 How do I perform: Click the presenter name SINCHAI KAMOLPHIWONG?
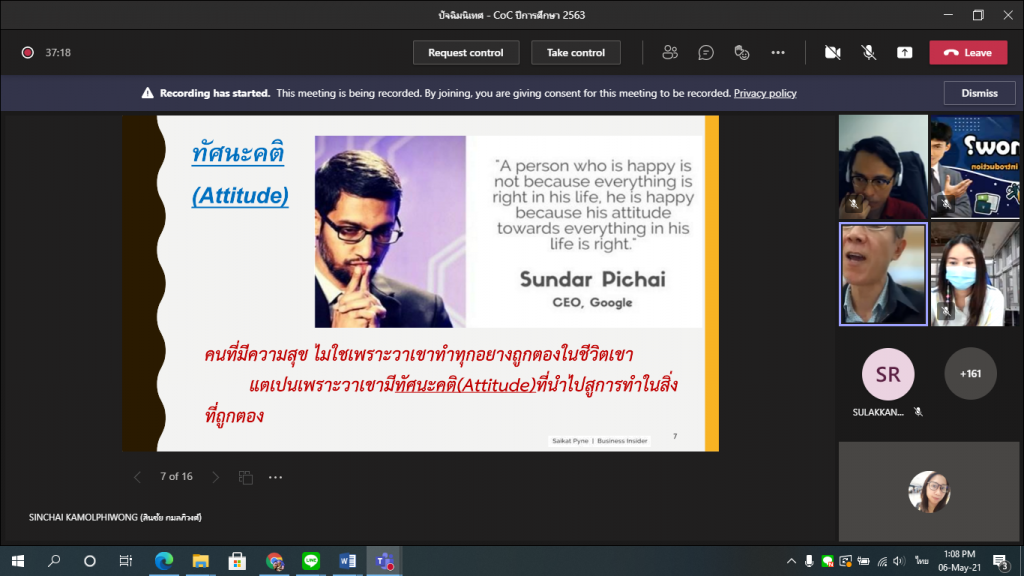pos(115,517)
